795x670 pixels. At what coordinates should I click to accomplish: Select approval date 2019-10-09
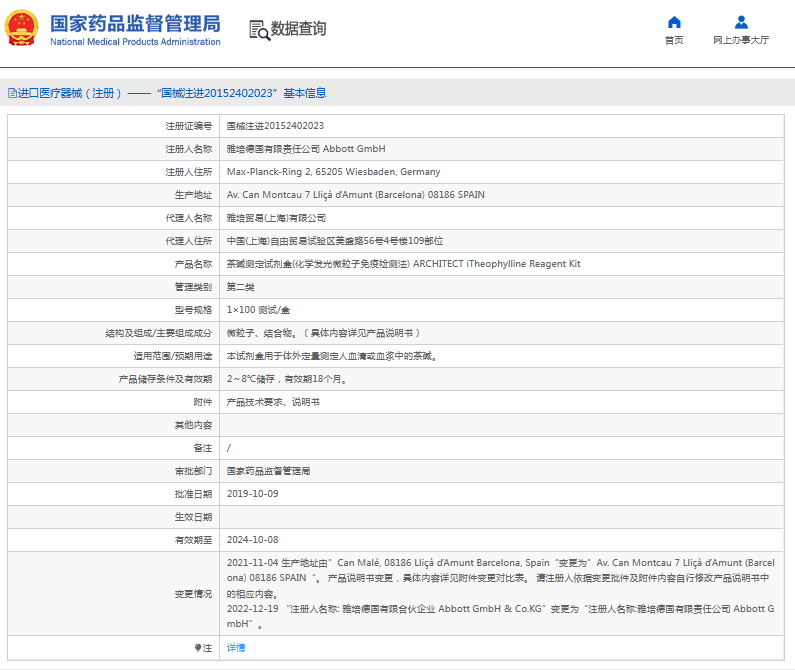click(x=252, y=494)
